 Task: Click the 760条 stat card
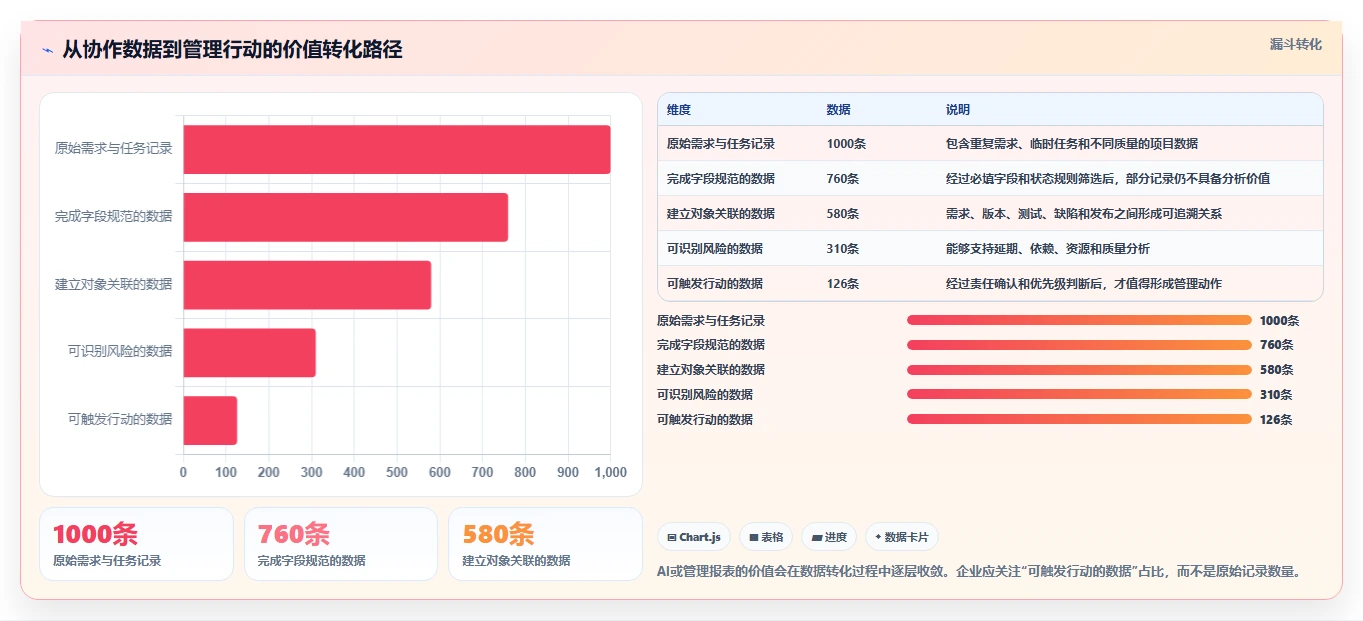pyautogui.click(x=341, y=544)
